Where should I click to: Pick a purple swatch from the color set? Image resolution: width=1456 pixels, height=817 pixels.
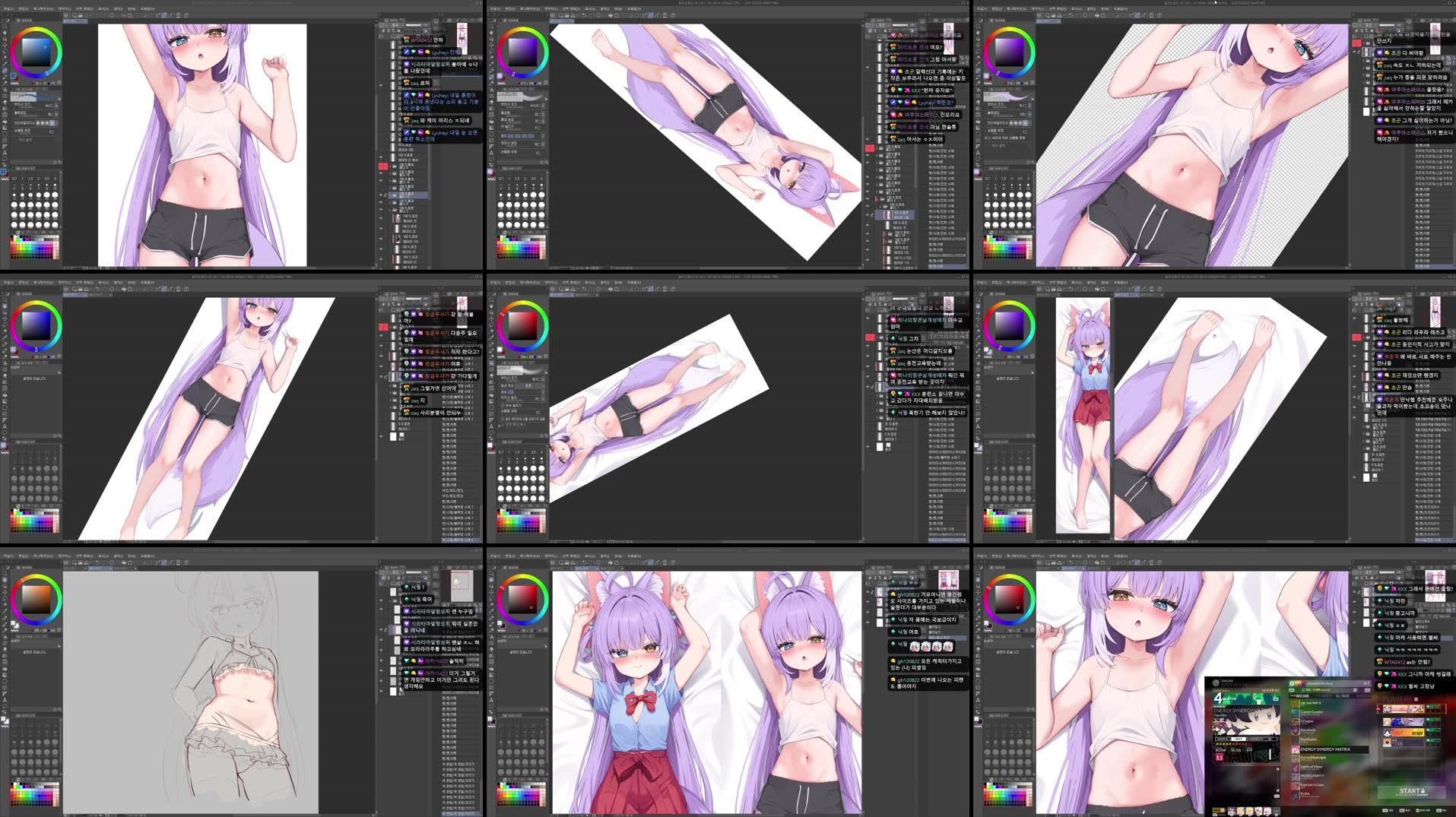pyautogui.click(x=44, y=249)
